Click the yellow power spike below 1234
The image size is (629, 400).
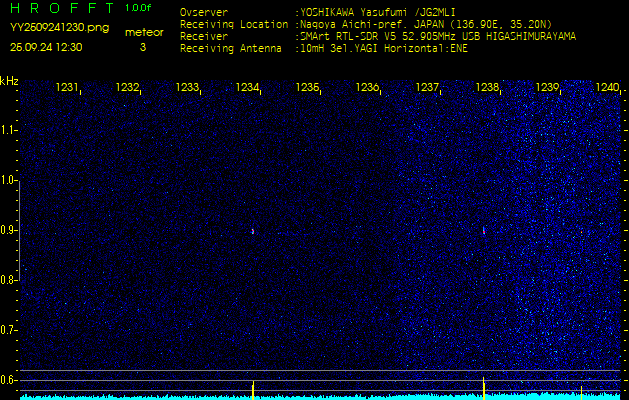252,388
